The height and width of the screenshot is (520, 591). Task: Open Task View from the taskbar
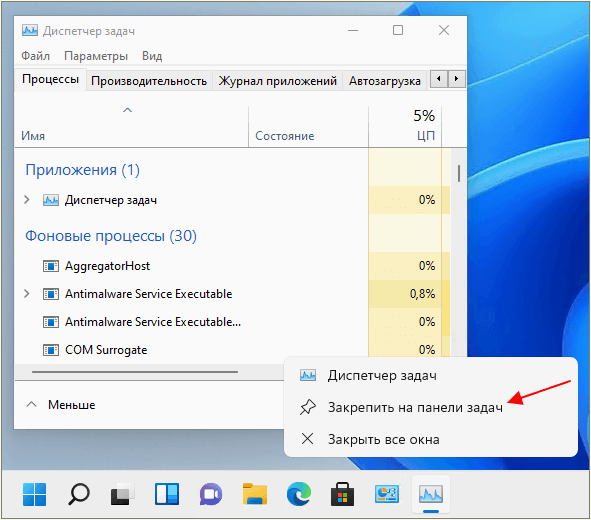tap(122, 494)
